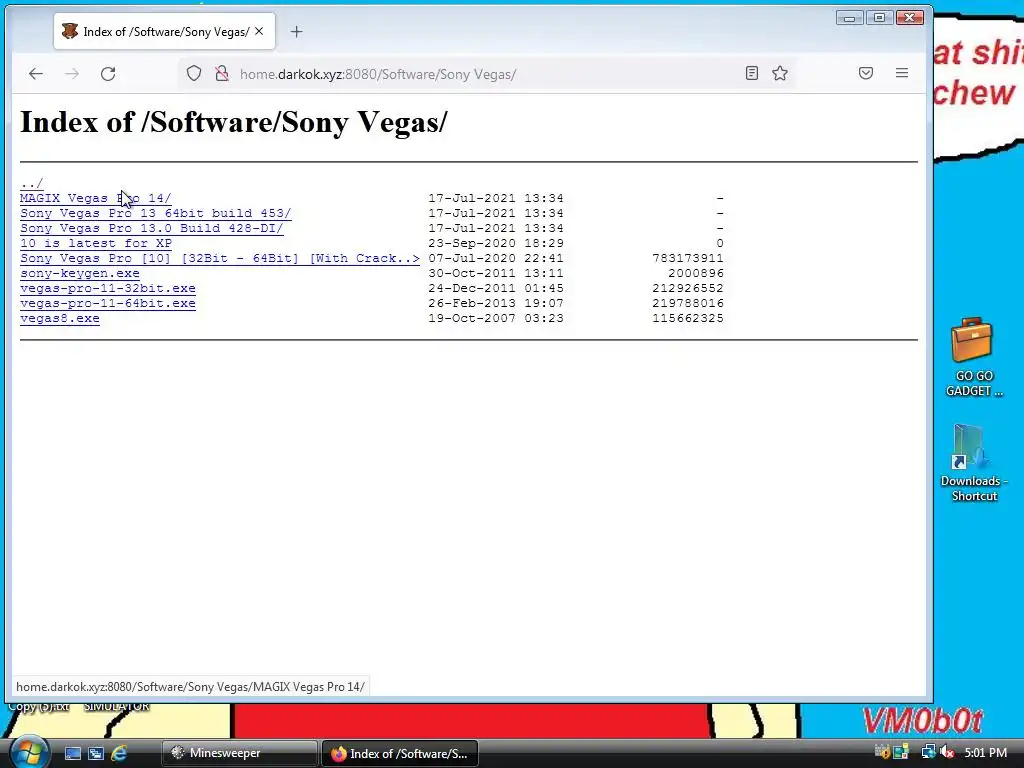Download vegas8.exe

point(60,318)
